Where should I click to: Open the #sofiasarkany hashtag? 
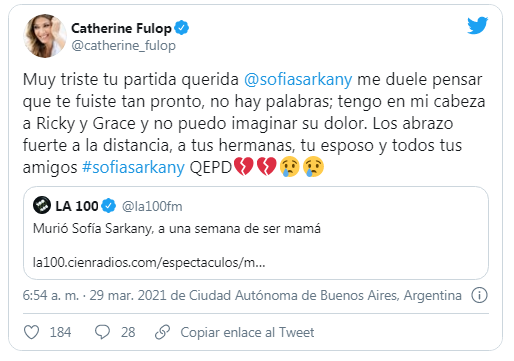tap(133, 167)
